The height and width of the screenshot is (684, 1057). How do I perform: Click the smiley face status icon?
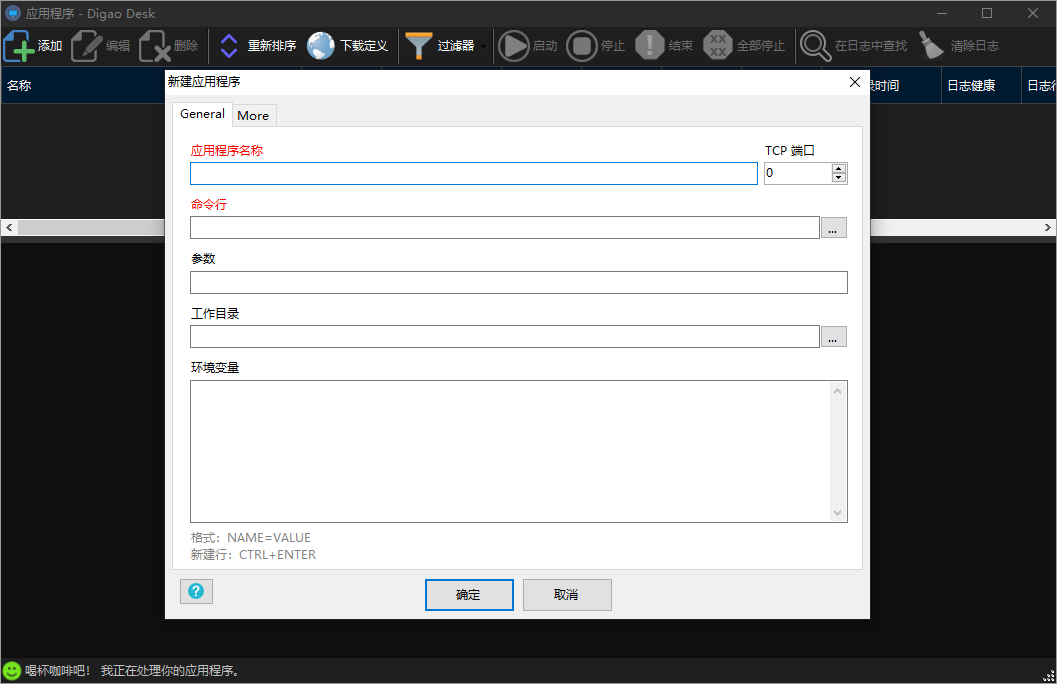coord(11,671)
